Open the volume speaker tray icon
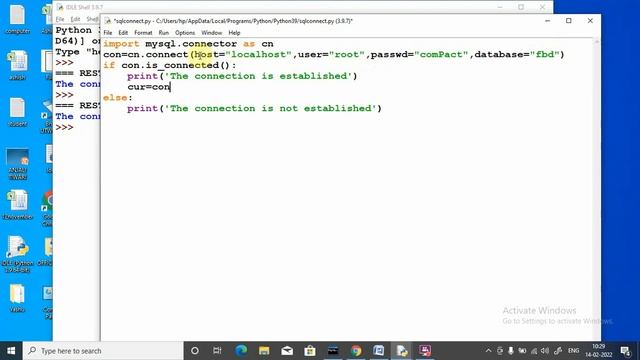This screenshot has width=640, height=360. [x=545, y=351]
